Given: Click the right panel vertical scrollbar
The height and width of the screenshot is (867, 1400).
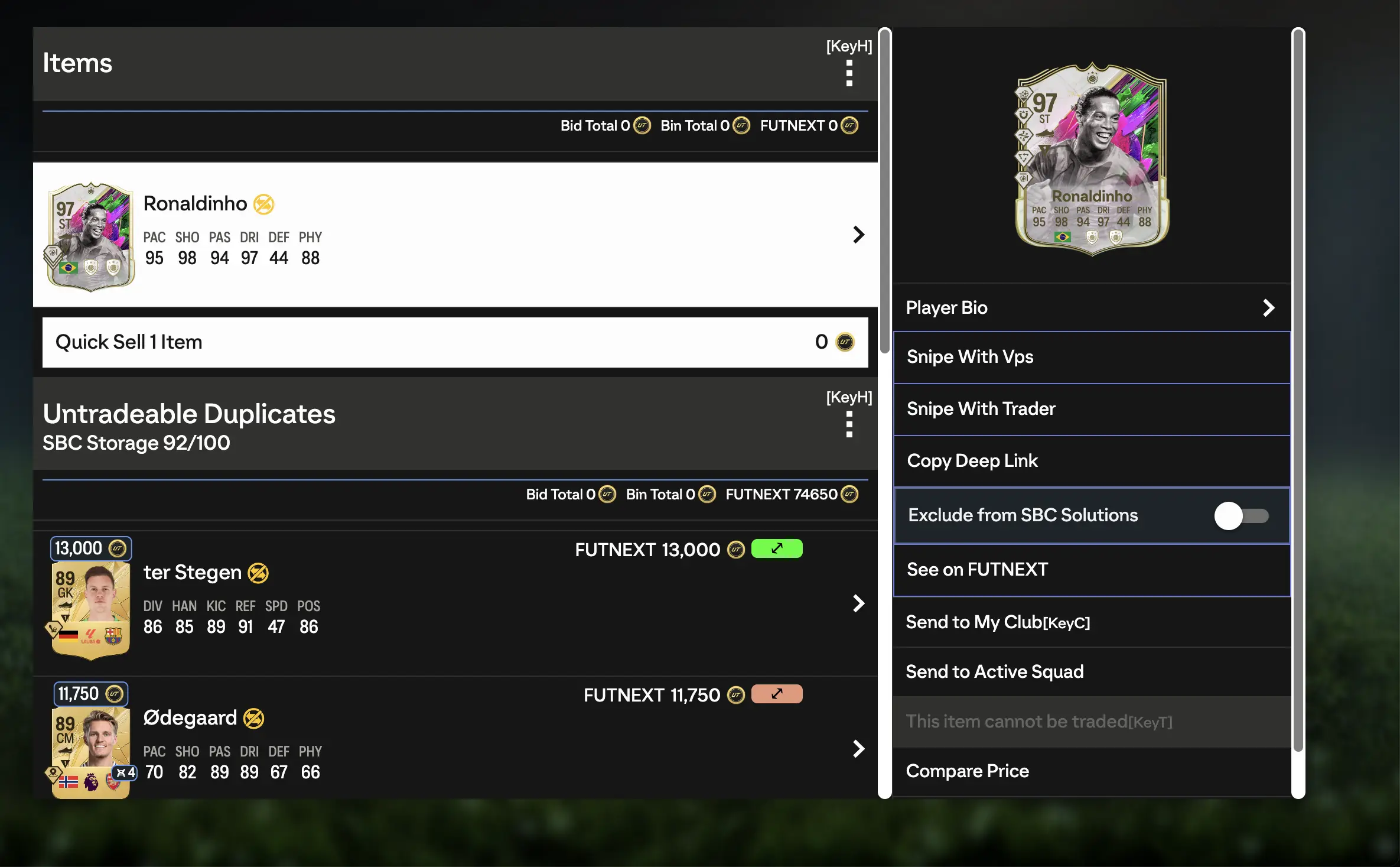Looking at the screenshot, I should 1298,390.
